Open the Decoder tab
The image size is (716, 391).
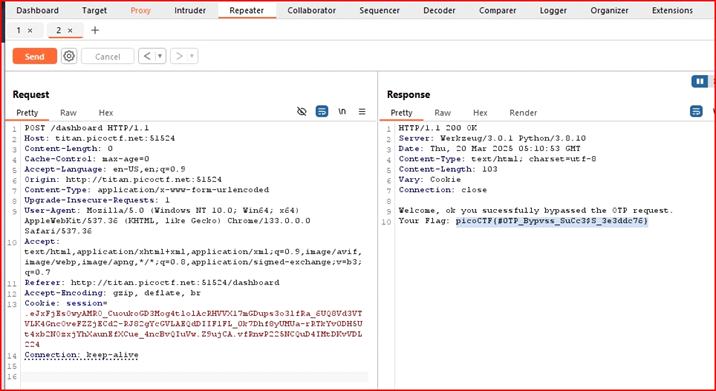click(x=439, y=10)
